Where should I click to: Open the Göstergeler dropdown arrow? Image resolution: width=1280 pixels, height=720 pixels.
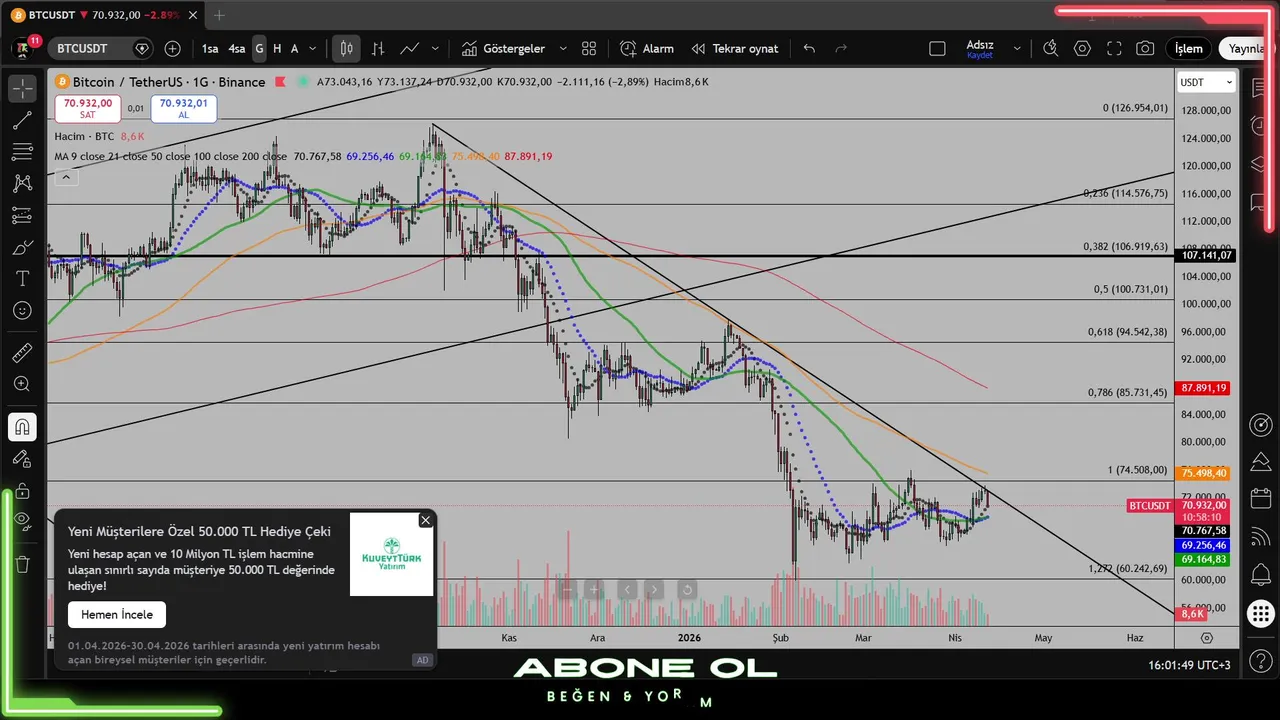(x=562, y=48)
